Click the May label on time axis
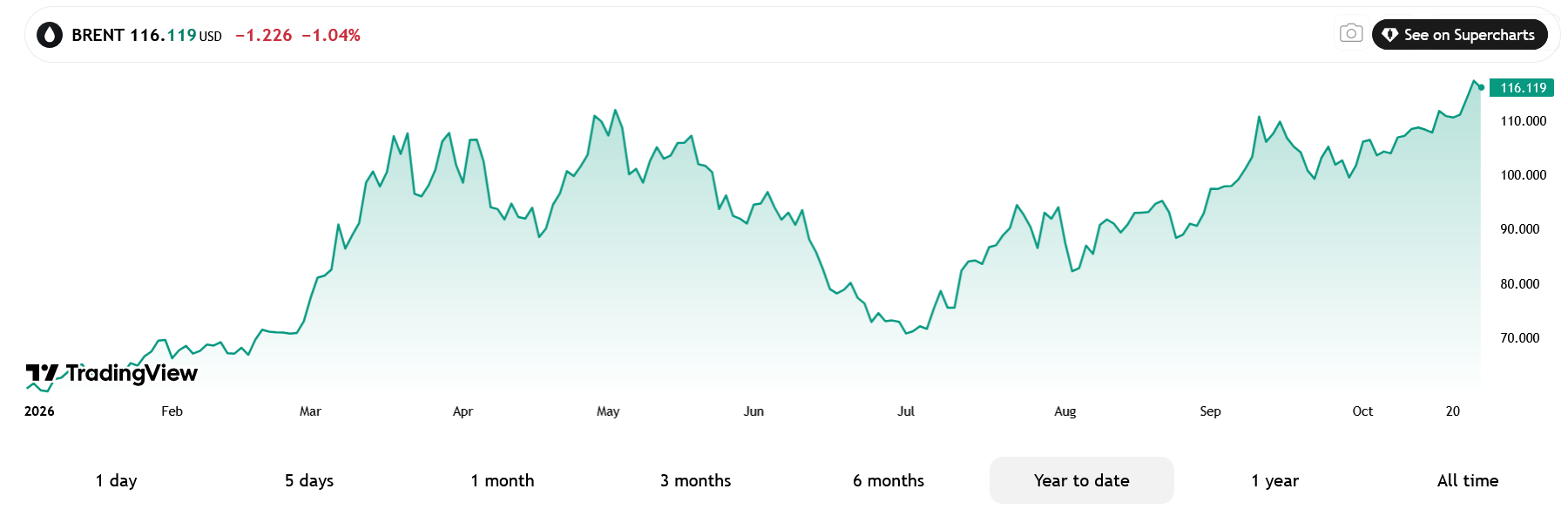This screenshot has width=1568, height=523. click(x=608, y=411)
